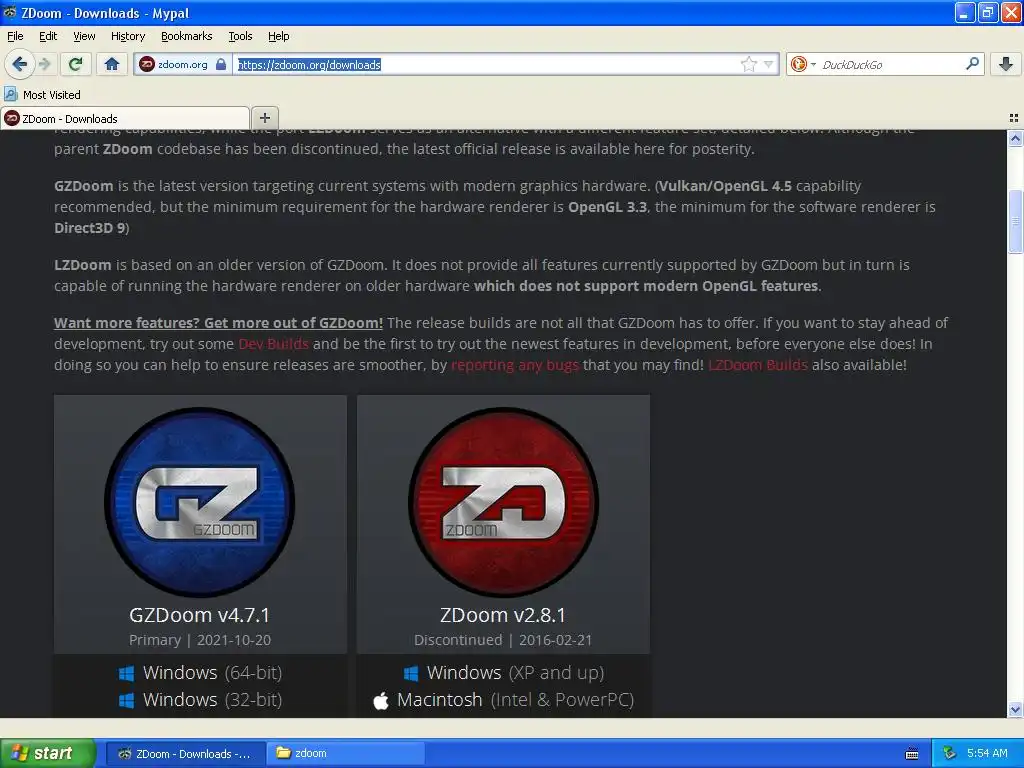Open the File menu
Image resolution: width=1024 pixels, height=768 pixels.
click(15, 36)
